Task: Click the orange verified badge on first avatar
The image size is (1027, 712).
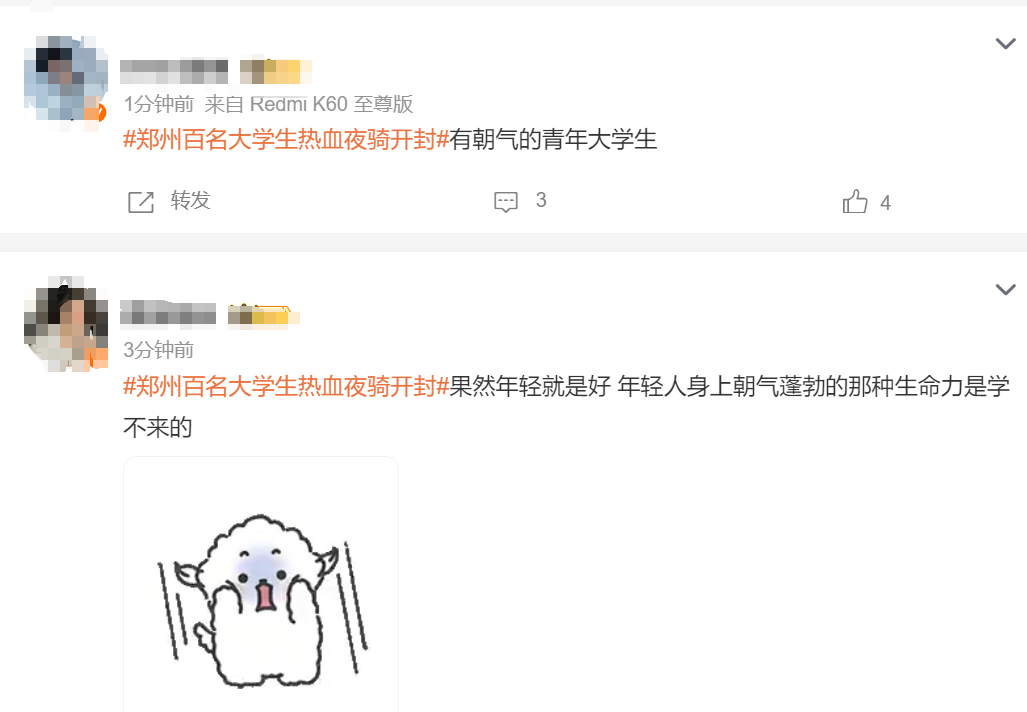Action: [x=97, y=112]
